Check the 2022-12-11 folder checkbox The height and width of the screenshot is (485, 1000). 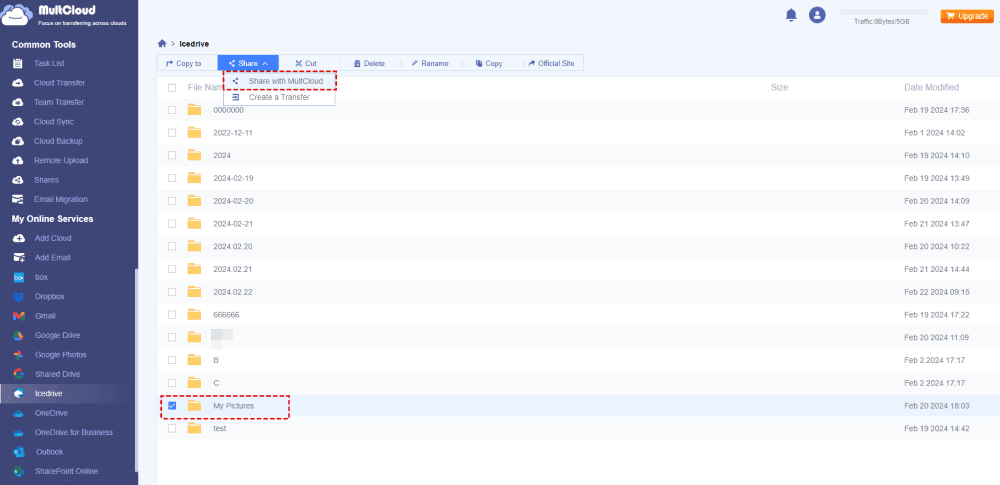click(x=172, y=133)
